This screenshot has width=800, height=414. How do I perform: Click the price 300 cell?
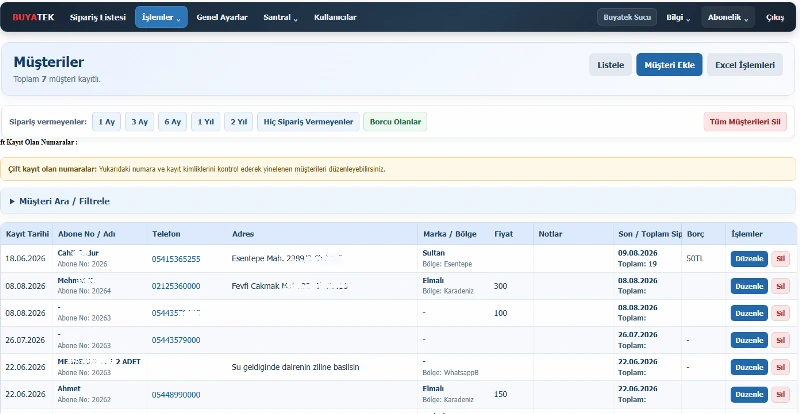pyautogui.click(x=501, y=286)
